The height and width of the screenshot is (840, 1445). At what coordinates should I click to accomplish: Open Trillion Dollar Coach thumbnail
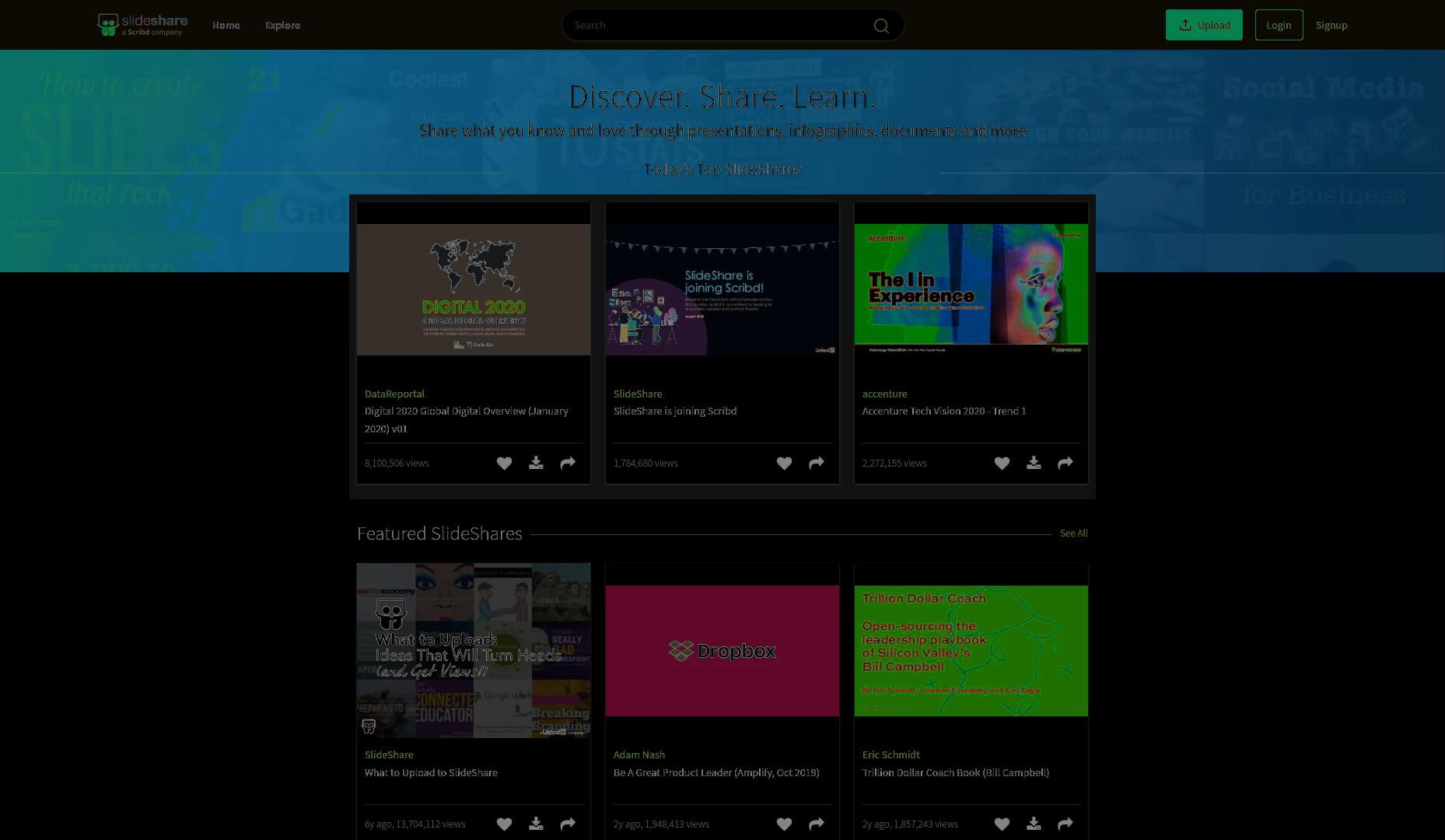point(971,651)
